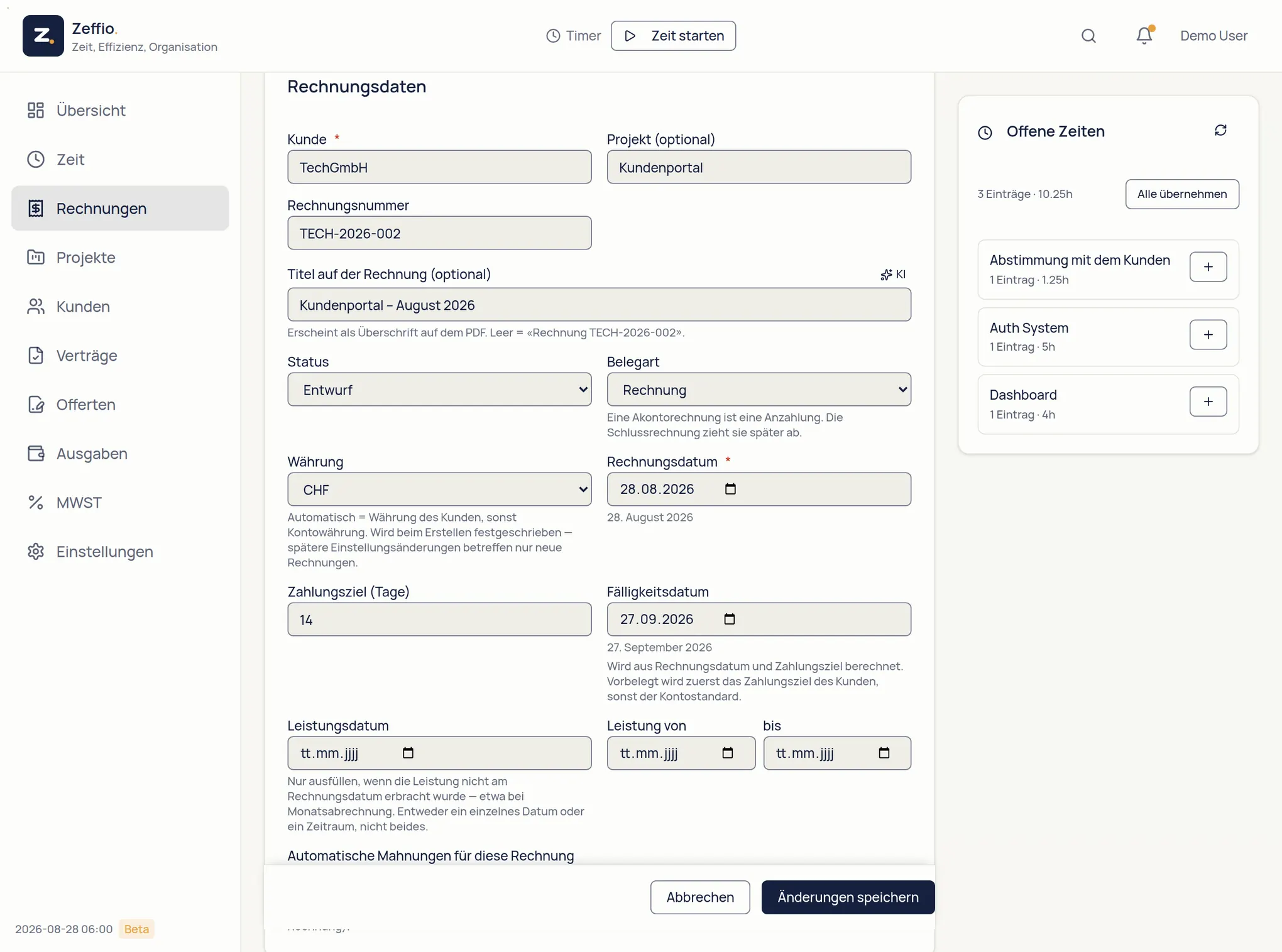This screenshot has width=1282, height=952.
Task: Open search with the magnifier icon
Action: pyautogui.click(x=1088, y=36)
